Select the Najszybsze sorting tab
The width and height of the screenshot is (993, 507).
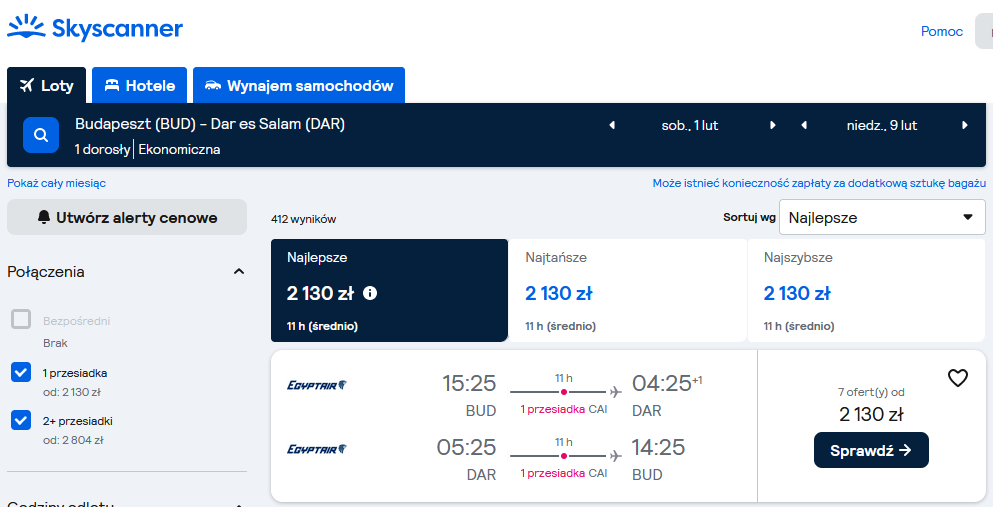pos(866,291)
